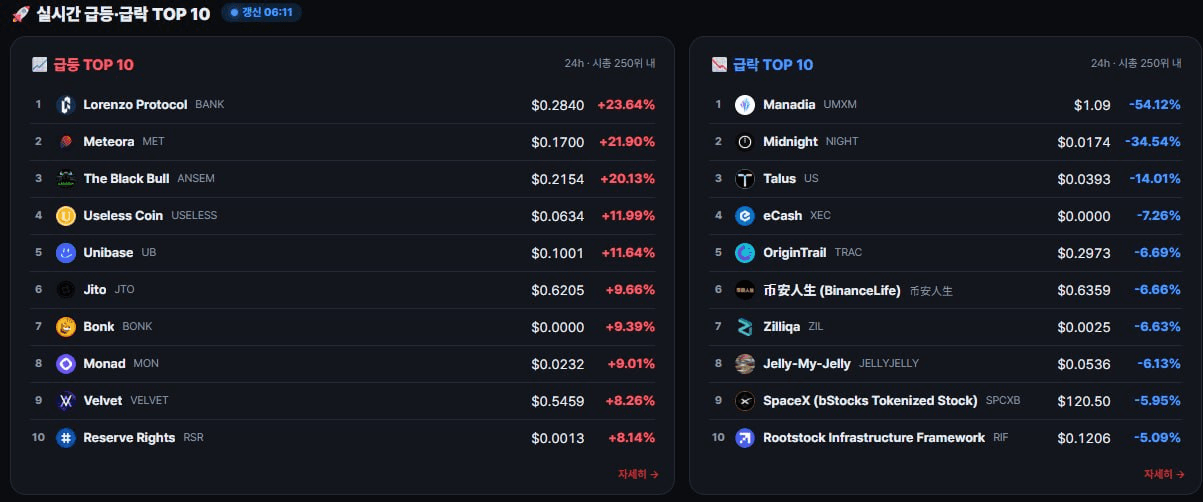Open the Bonk dog icon
Image resolution: width=1203 pixels, height=502 pixels.
pos(66,327)
